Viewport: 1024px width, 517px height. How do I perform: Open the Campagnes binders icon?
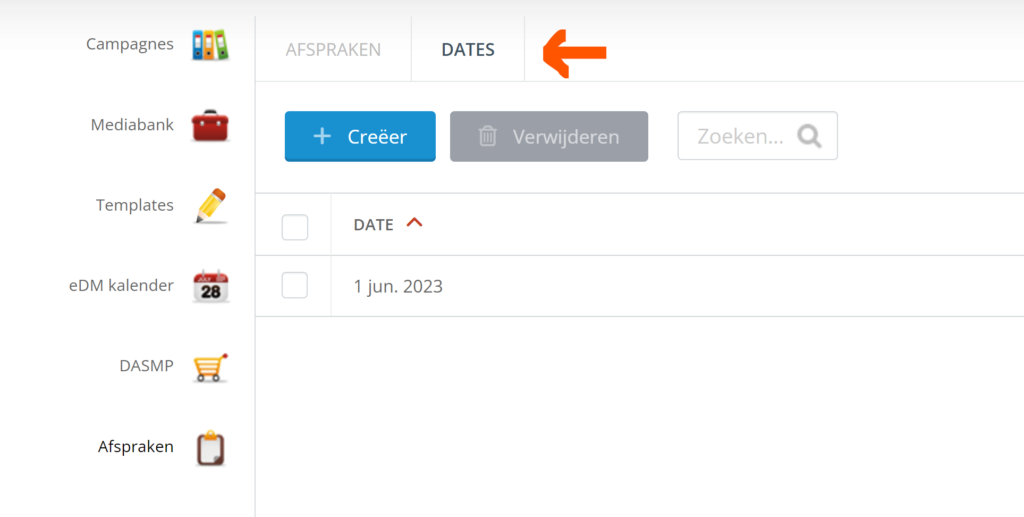pyautogui.click(x=210, y=45)
